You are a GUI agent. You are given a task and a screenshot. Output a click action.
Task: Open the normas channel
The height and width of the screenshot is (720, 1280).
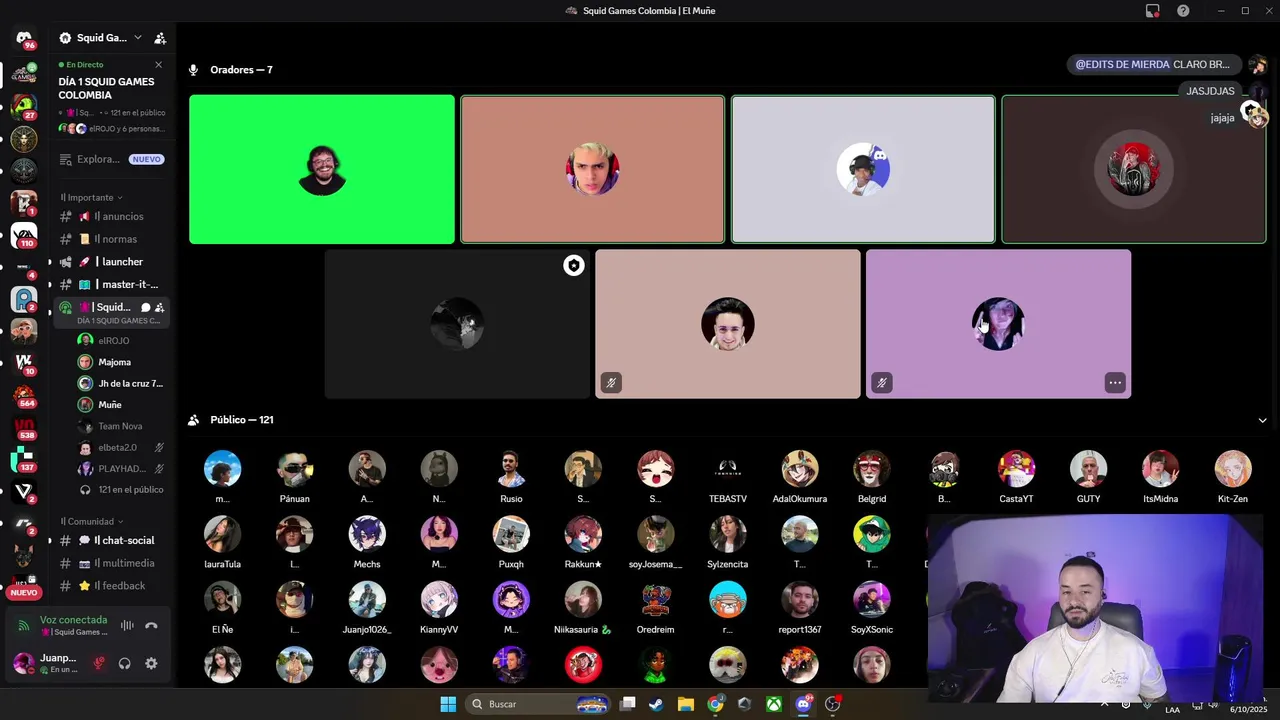coord(111,239)
